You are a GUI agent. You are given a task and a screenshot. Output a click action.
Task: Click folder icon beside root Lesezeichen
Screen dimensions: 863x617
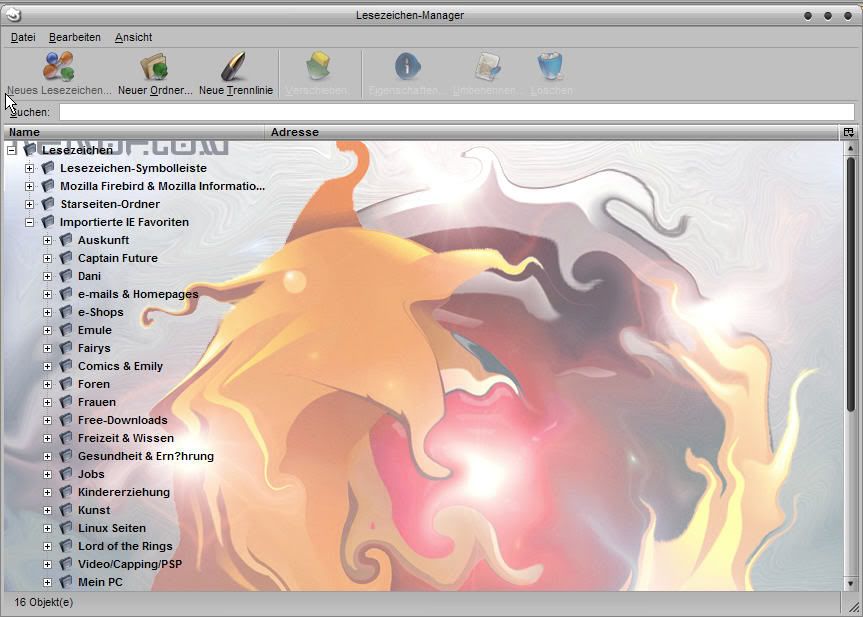click(x=30, y=149)
